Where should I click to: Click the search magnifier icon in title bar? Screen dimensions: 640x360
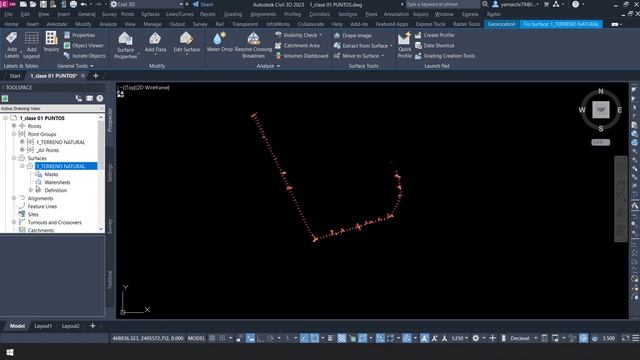[x=485, y=4]
